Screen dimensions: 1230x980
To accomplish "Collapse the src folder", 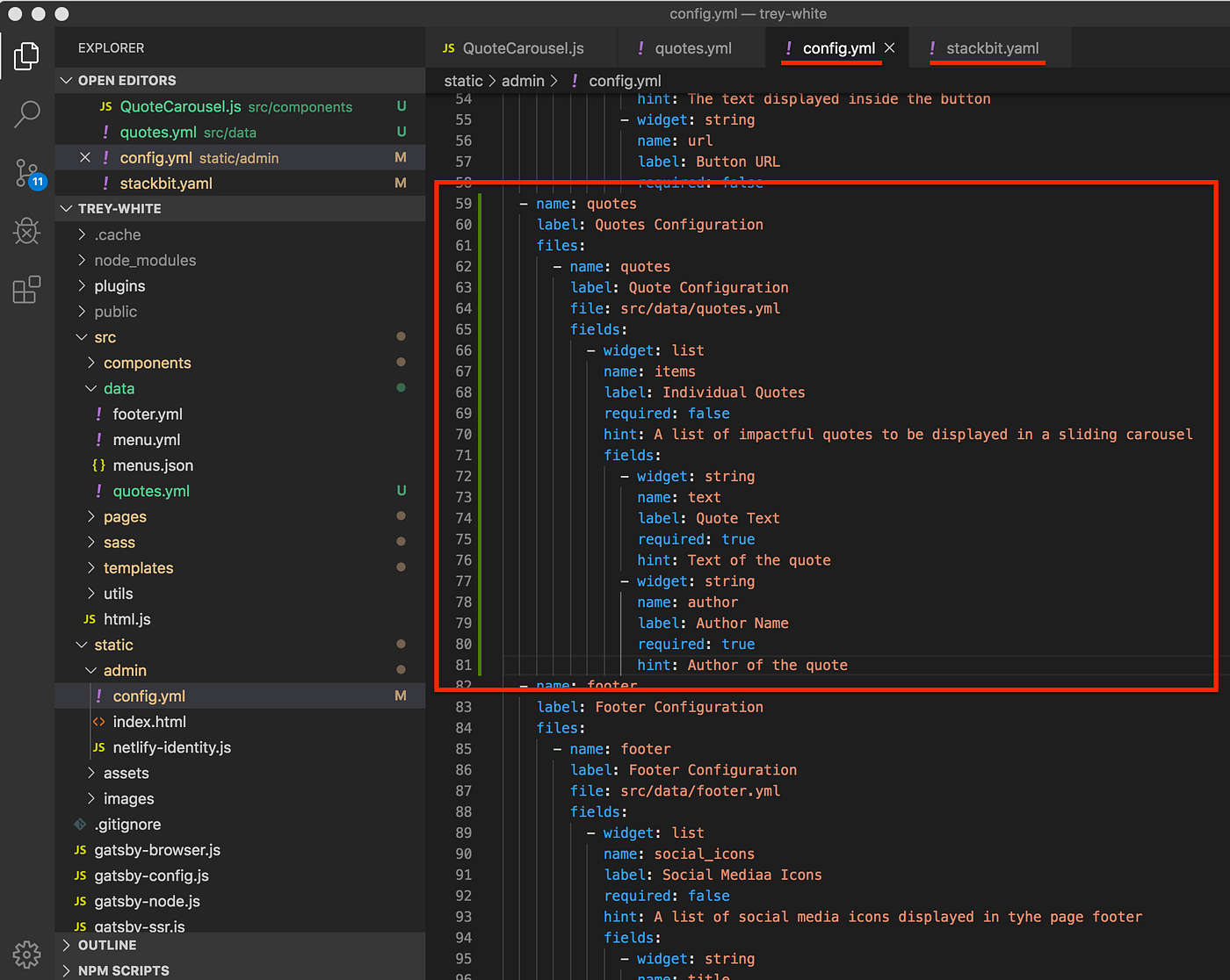I will pyautogui.click(x=105, y=337).
